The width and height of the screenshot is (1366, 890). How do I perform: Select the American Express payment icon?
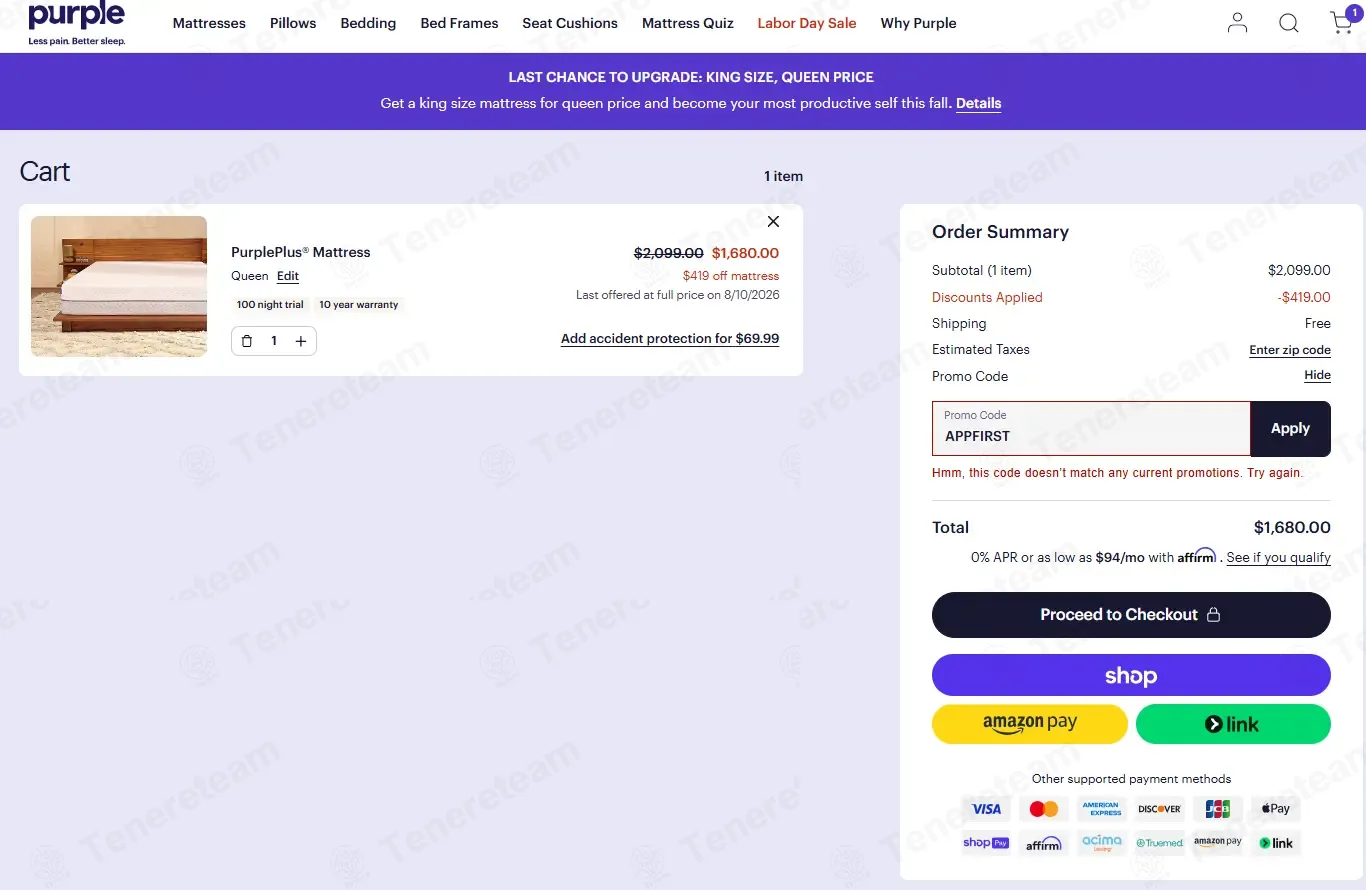coord(1101,809)
